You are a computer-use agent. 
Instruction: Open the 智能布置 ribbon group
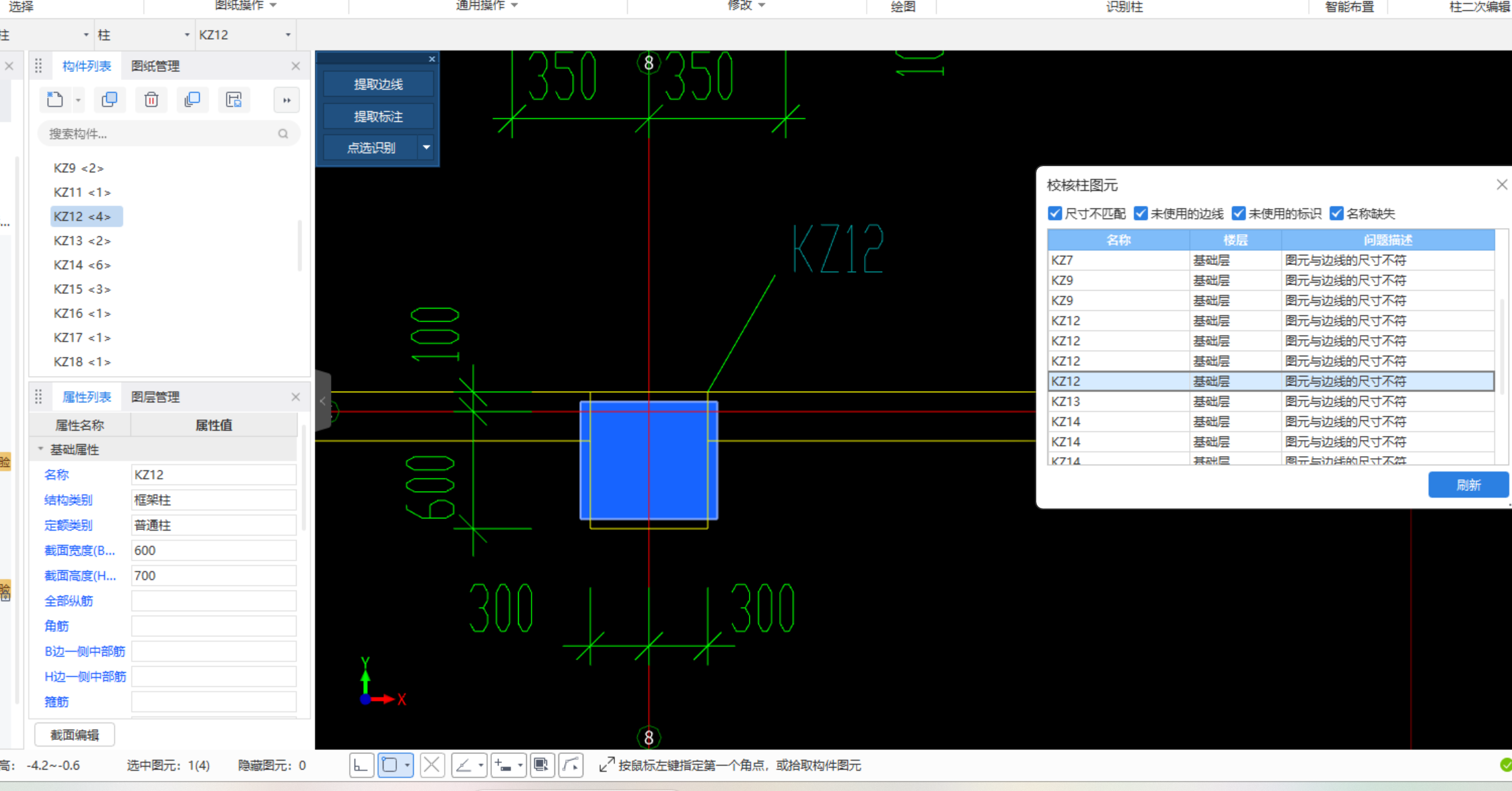point(1349,7)
